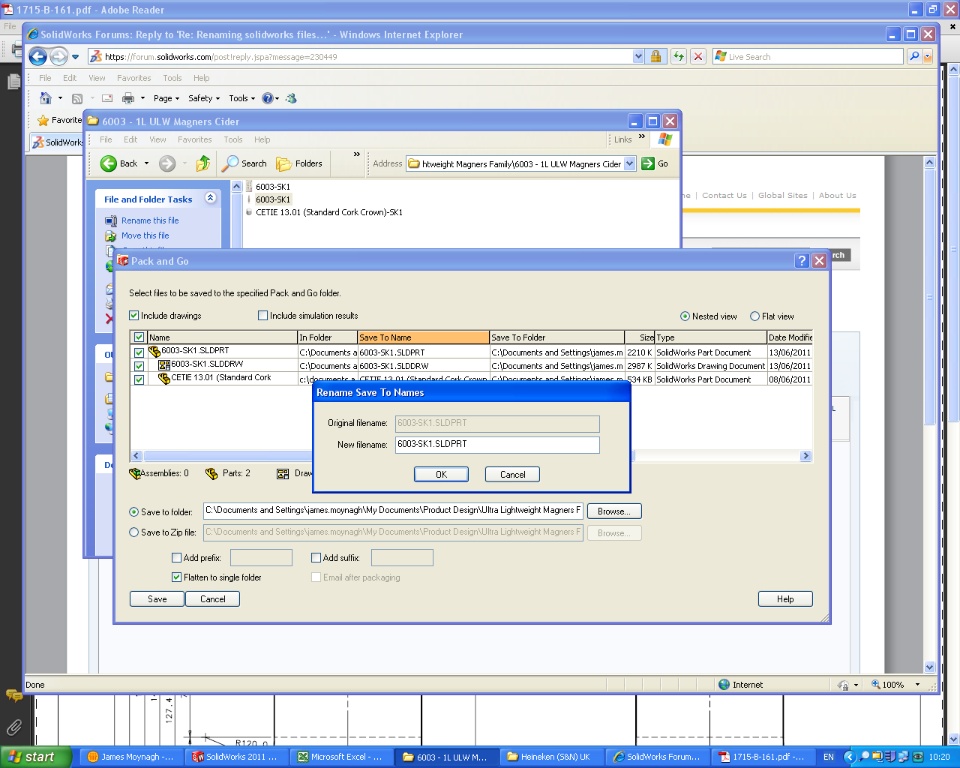Click the Contact Us link

(724, 195)
